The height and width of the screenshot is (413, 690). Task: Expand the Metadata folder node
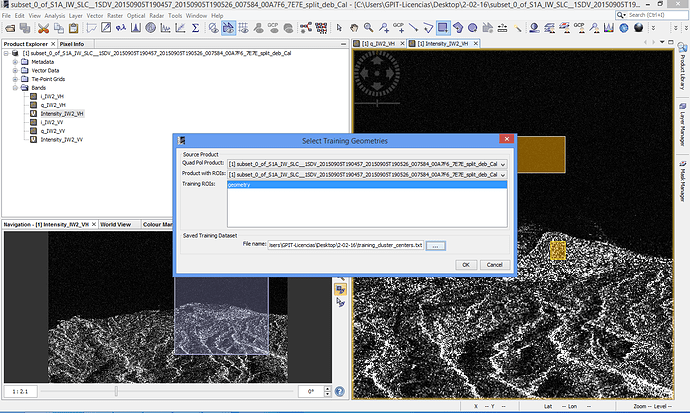(x=15, y=62)
